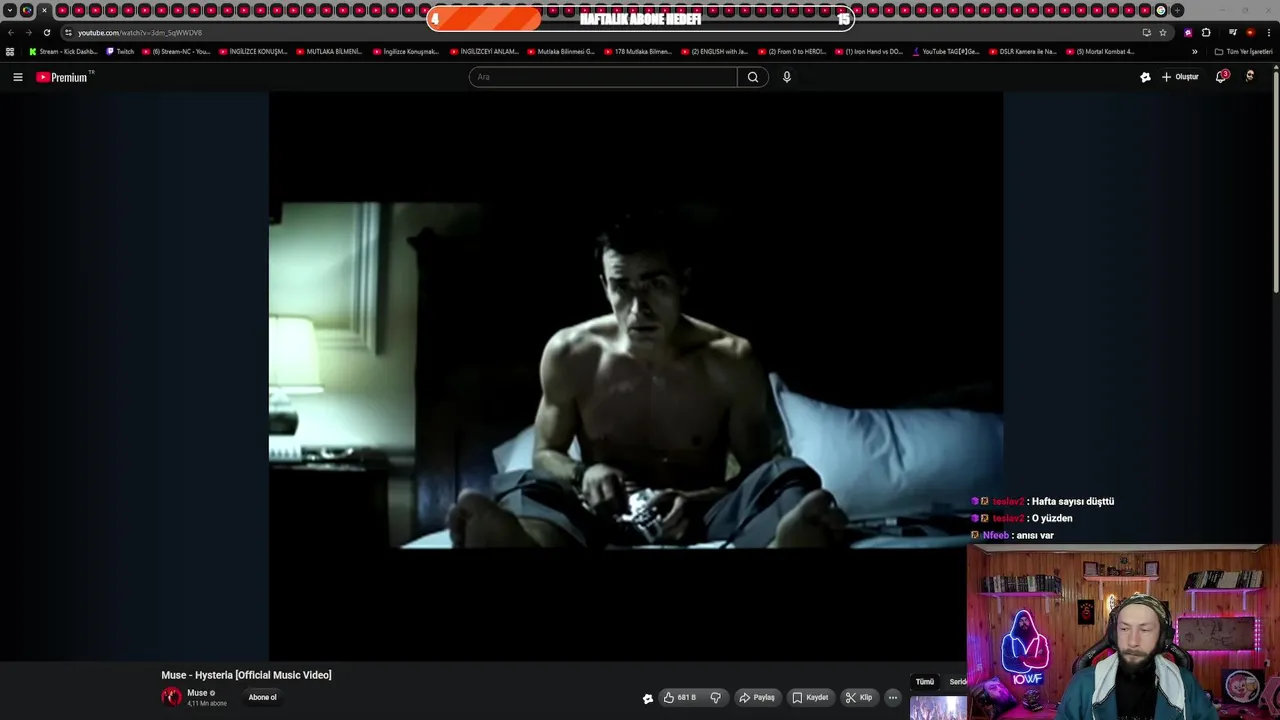
Task: Open the Stream-NC YouTube bookmark
Action: tap(176, 51)
